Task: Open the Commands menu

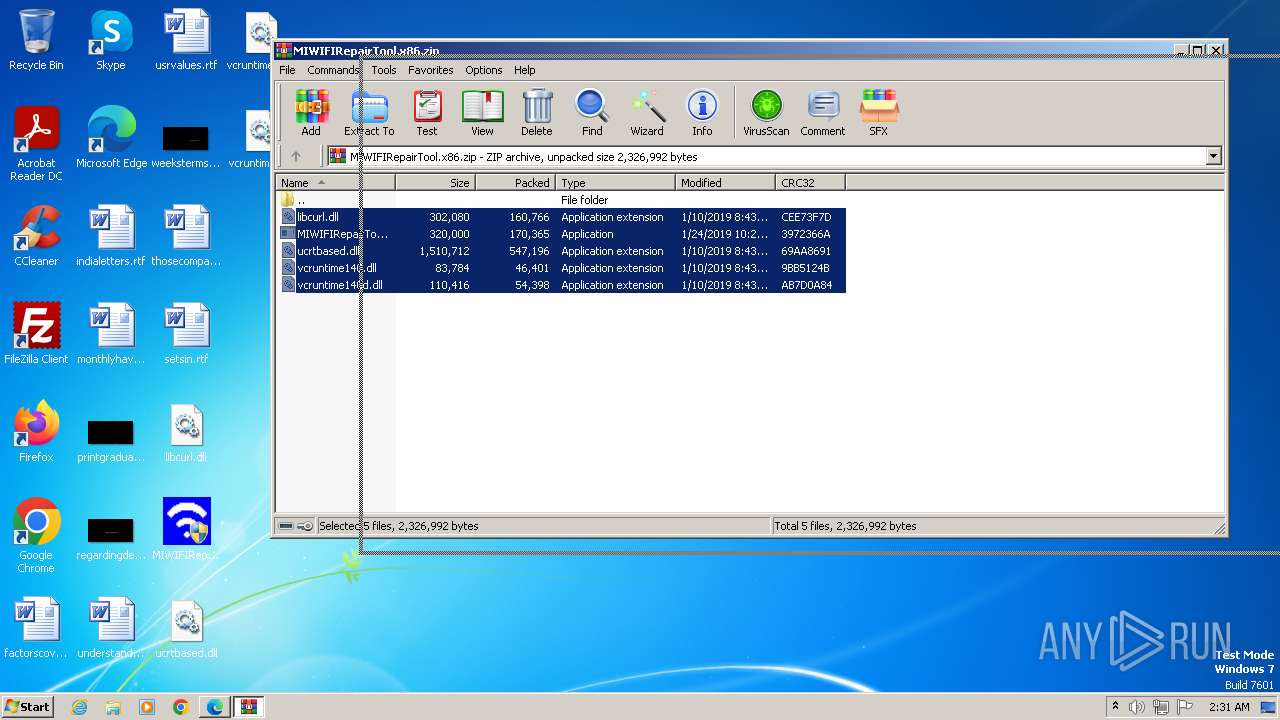Action: click(333, 70)
